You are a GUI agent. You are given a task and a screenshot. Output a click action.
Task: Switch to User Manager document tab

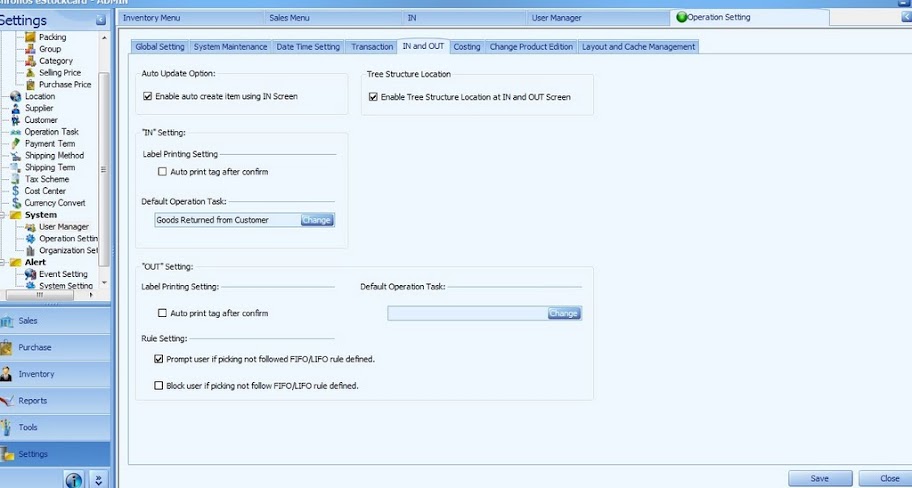[x=598, y=18]
